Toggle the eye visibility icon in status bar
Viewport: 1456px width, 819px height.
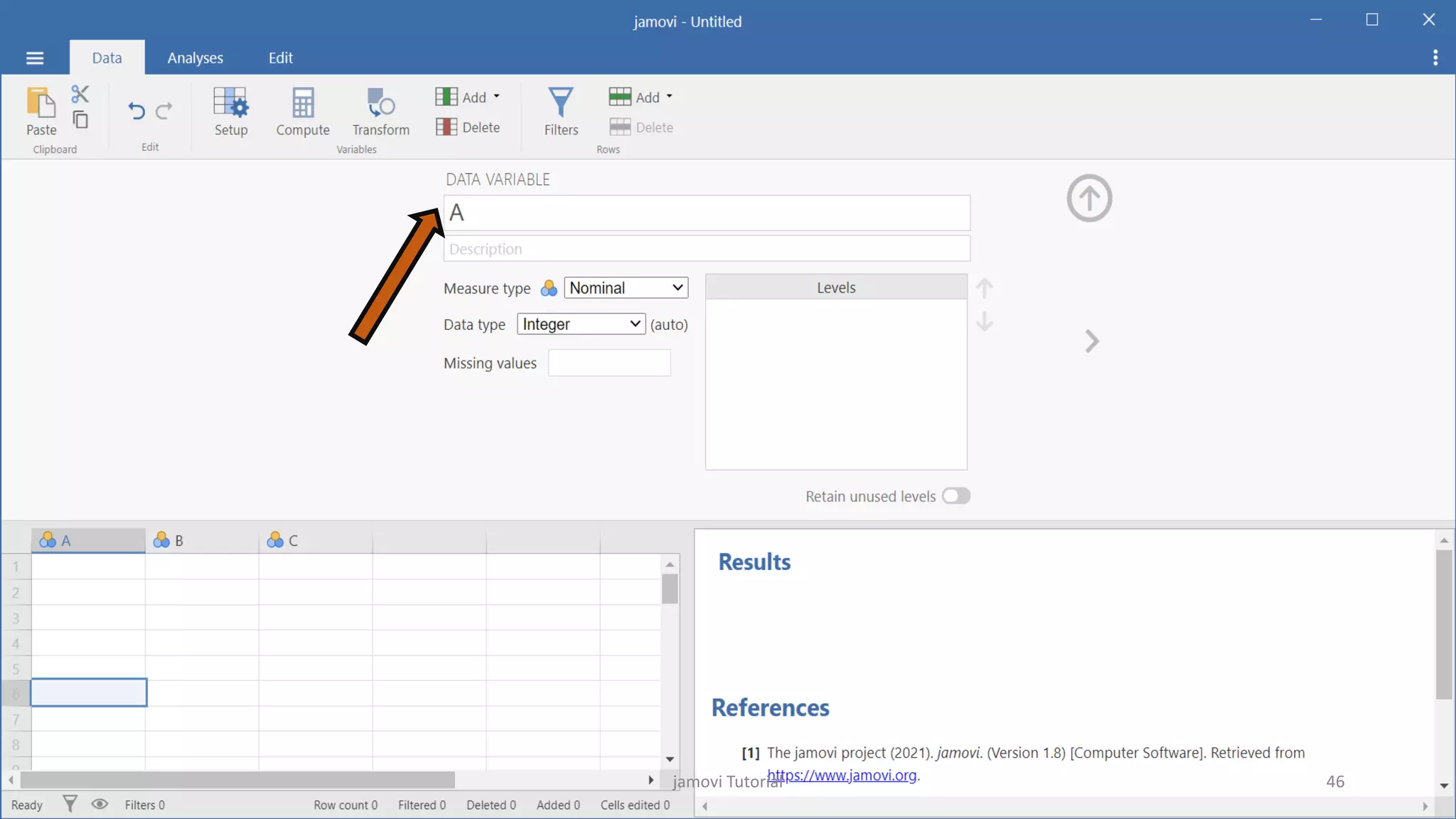point(100,804)
